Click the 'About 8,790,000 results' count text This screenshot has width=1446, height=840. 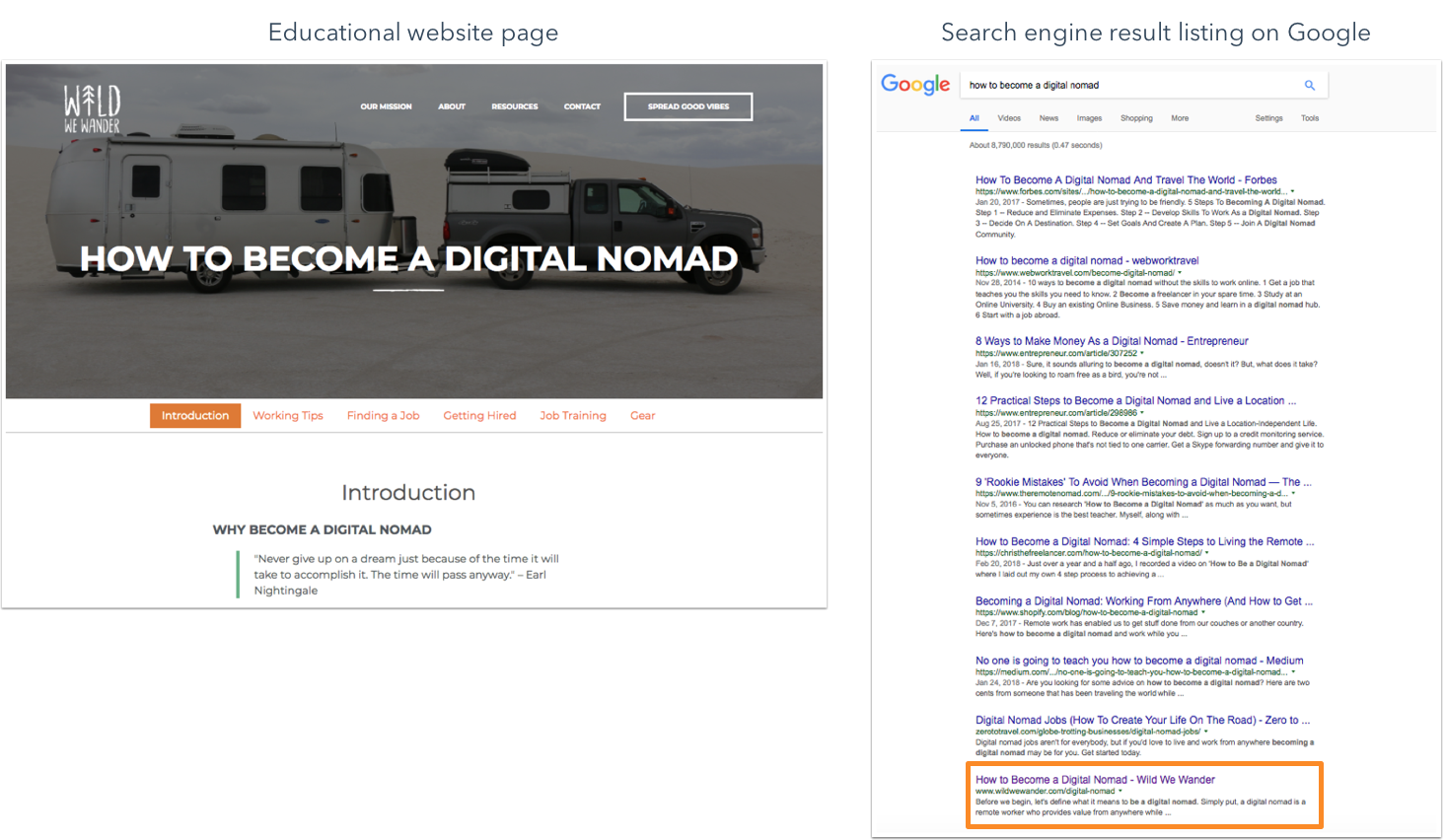coord(1036,145)
